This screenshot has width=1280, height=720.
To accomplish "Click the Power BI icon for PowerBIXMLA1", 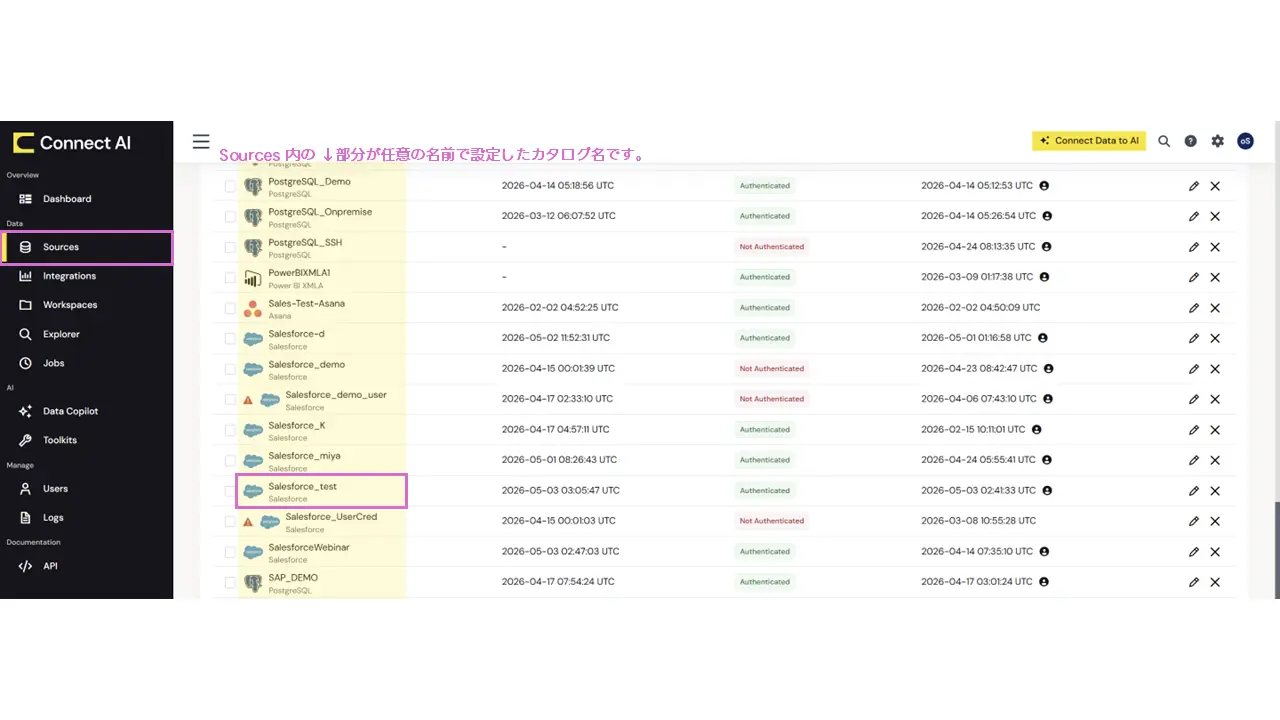I will click(253, 278).
